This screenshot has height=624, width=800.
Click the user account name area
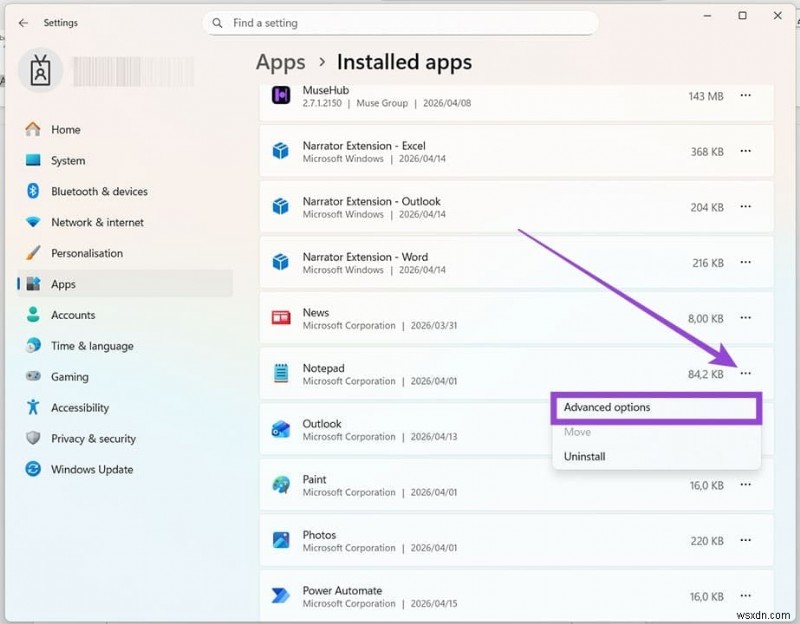coord(133,71)
